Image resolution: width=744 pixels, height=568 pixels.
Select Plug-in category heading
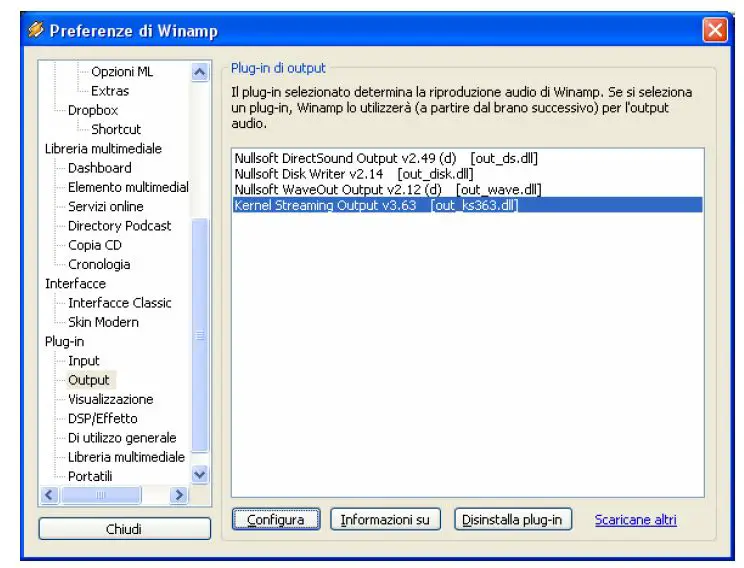point(64,342)
